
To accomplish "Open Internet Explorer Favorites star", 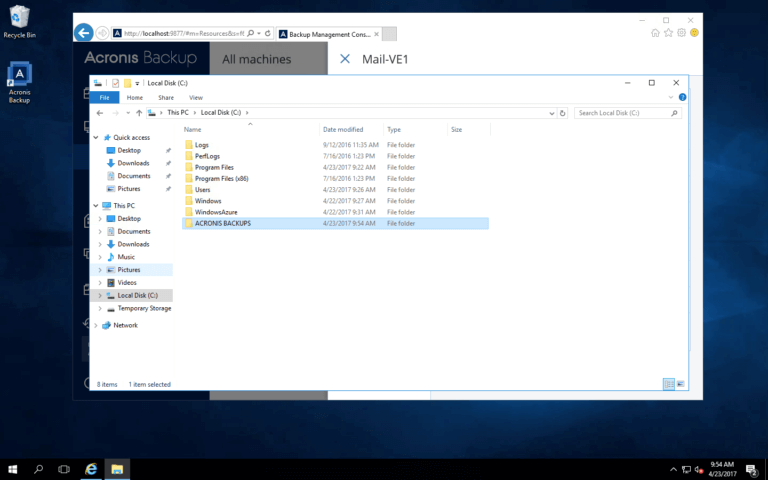I will point(668,33).
